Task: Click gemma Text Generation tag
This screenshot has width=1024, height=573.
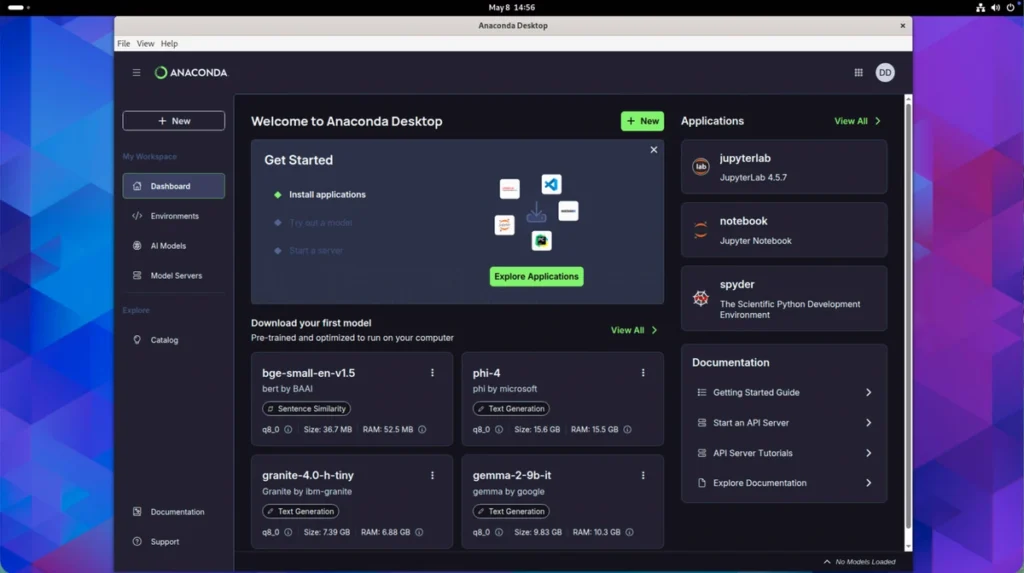Action: (x=511, y=511)
